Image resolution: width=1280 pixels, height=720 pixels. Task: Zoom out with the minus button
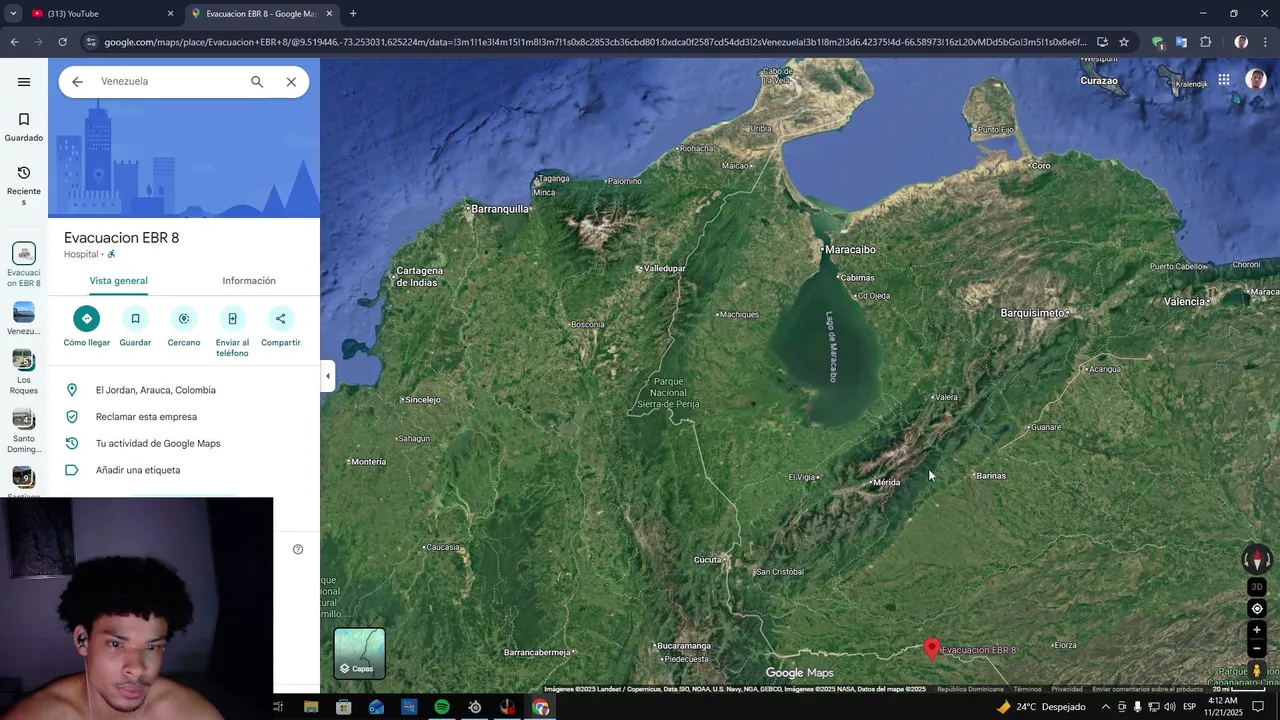pos(1257,648)
